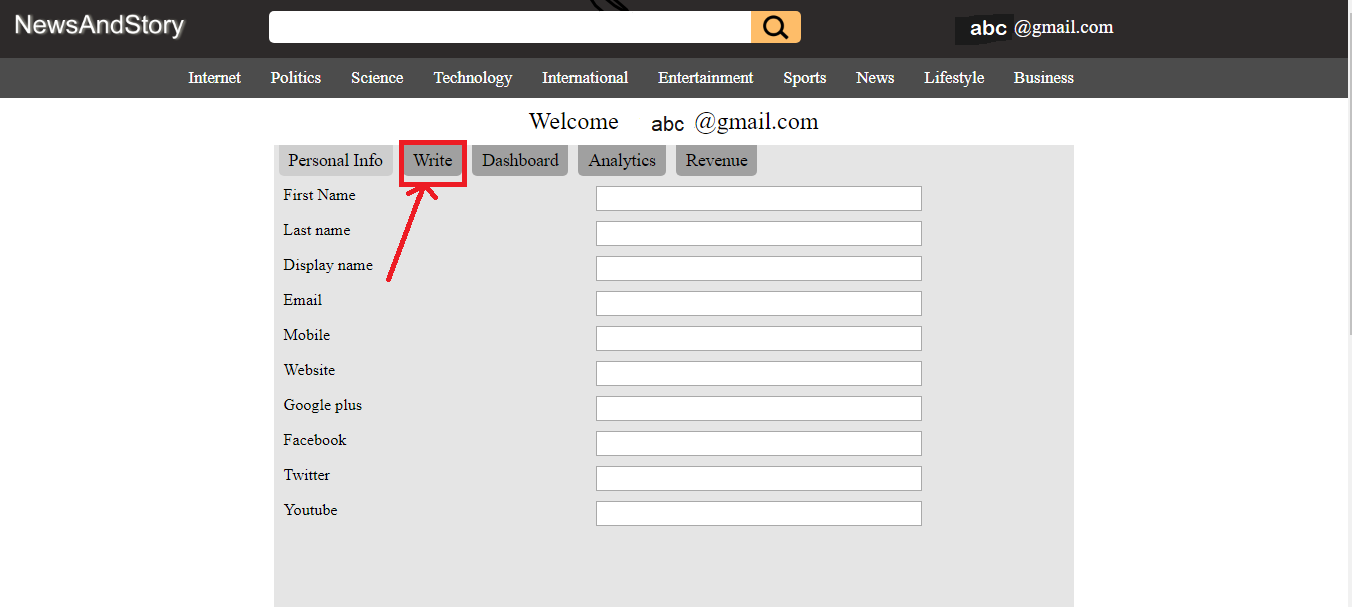This screenshot has height=607, width=1352.
Task: Open the News category
Action: [875, 78]
